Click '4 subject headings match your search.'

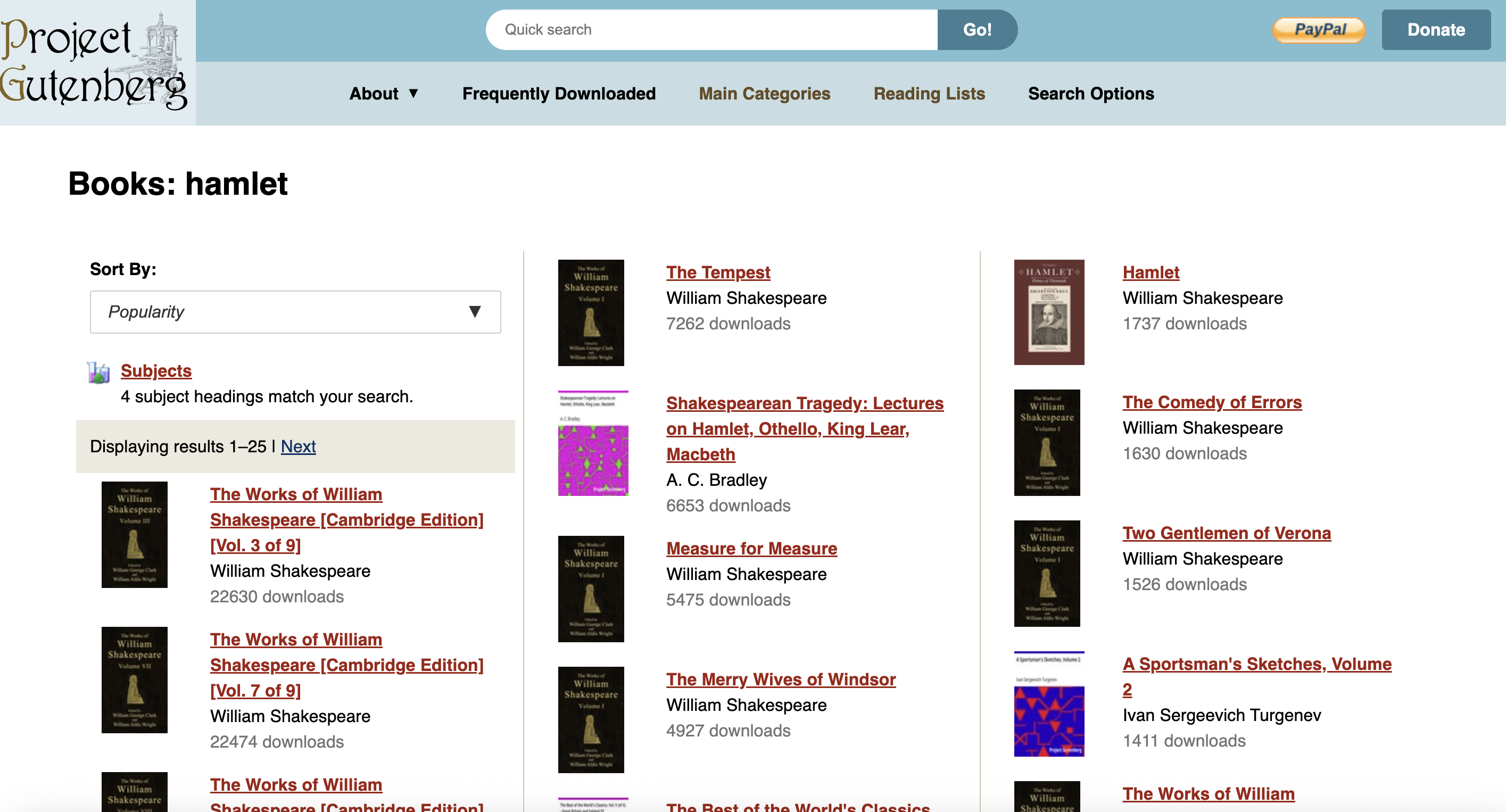[x=267, y=397]
